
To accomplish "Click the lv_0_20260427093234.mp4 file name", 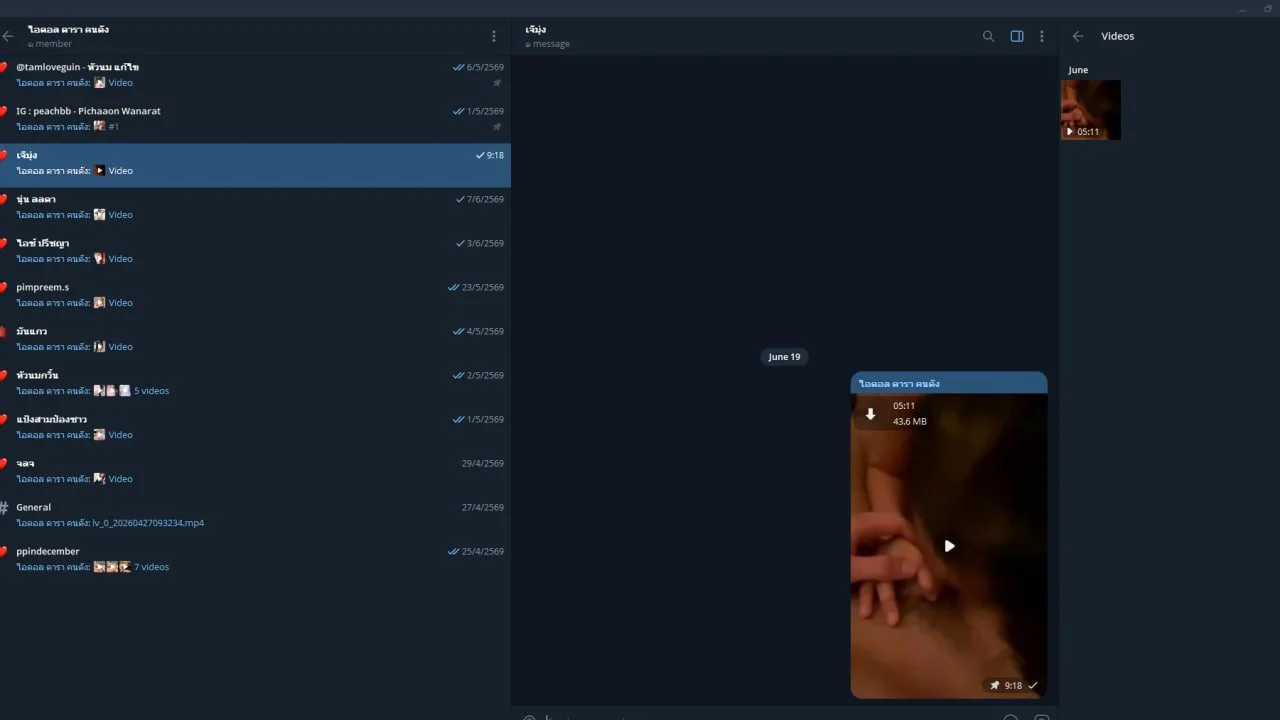I will point(148,523).
